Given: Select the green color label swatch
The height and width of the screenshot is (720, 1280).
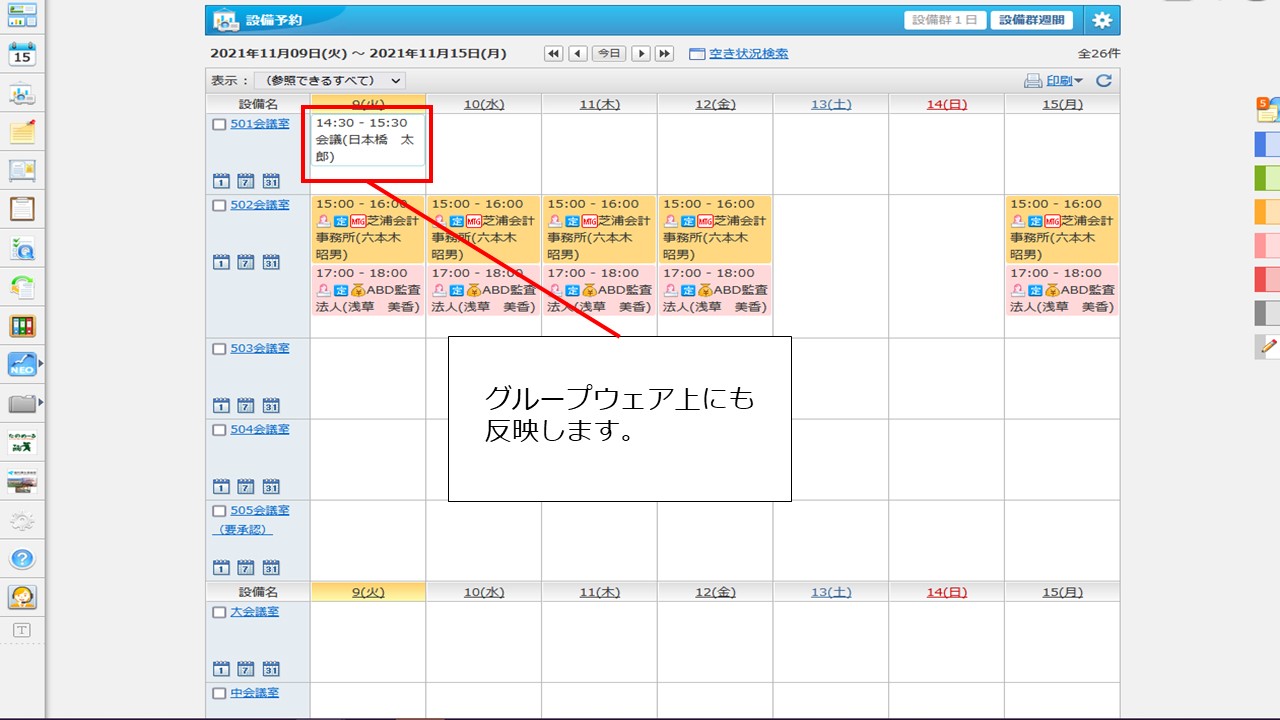Looking at the screenshot, I should 1266,178.
